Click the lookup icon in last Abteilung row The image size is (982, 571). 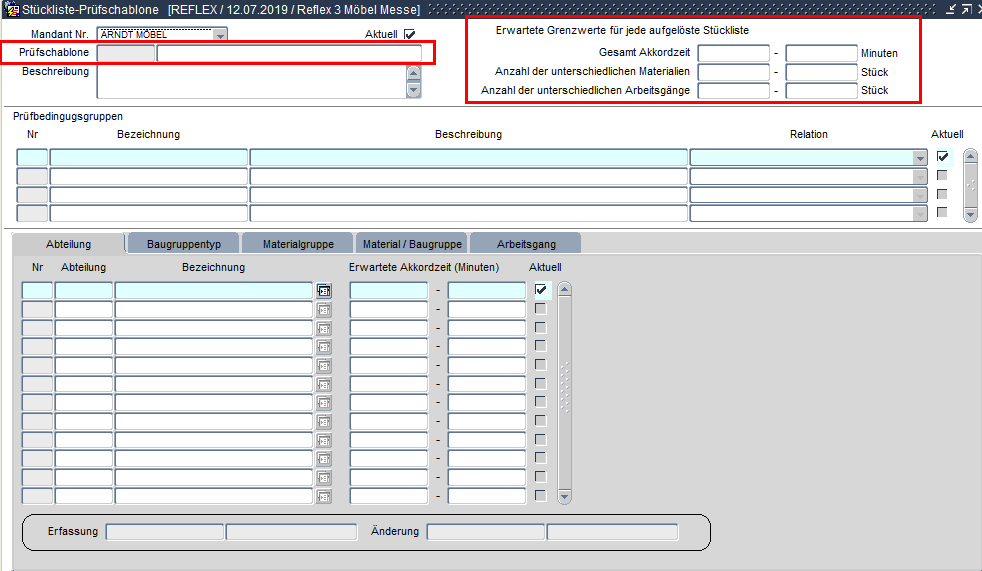tap(324, 496)
